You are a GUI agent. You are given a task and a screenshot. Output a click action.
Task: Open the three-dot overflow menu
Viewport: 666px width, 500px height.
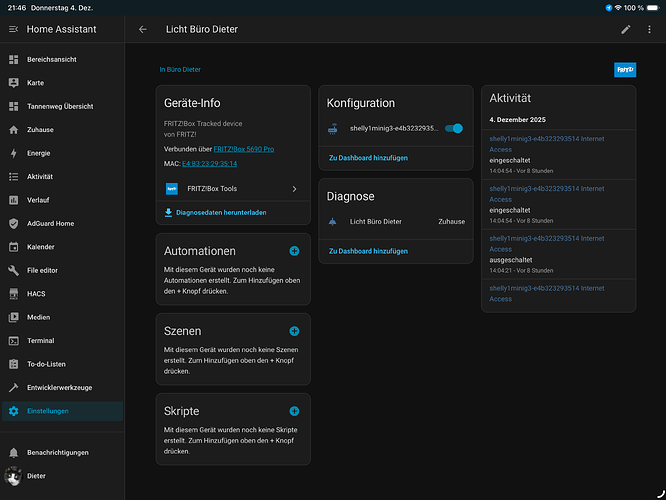tap(649, 29)
